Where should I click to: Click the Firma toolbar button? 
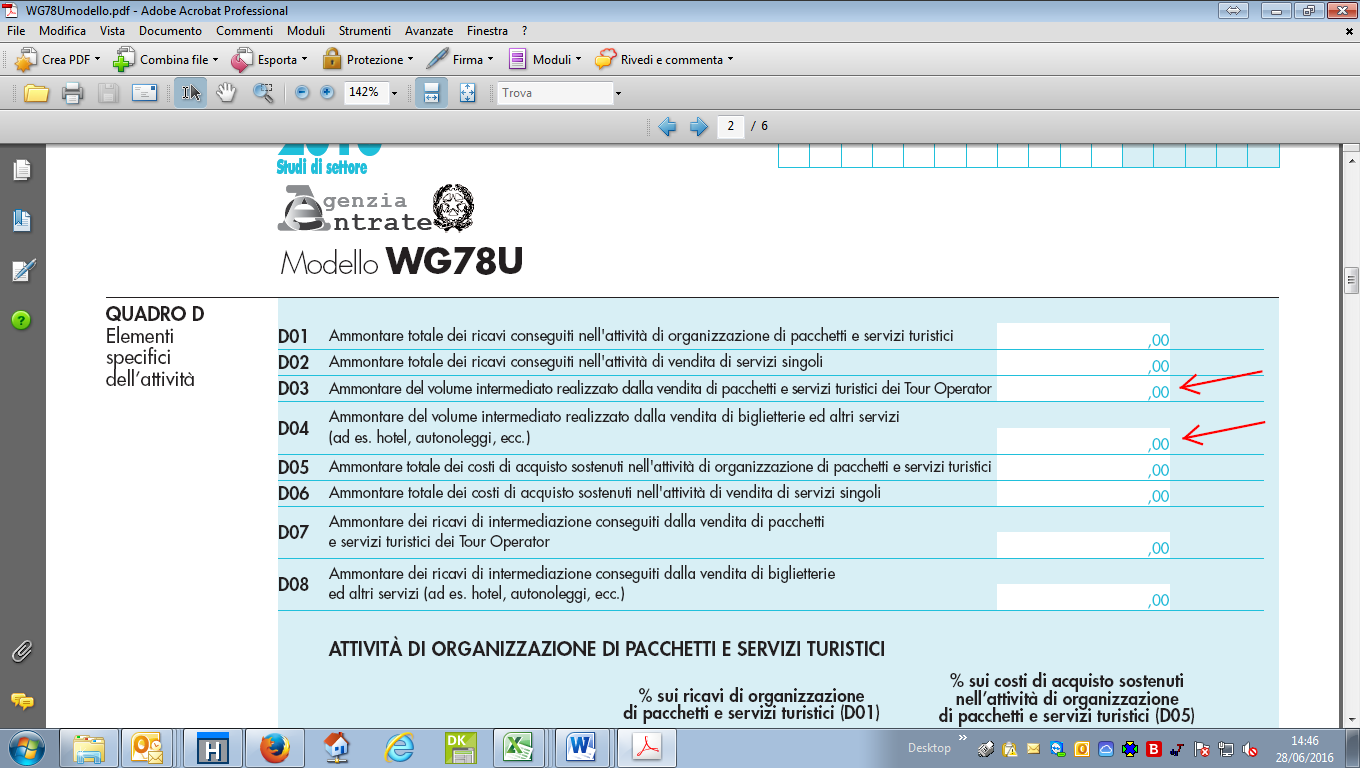click(x=459, y=60)
